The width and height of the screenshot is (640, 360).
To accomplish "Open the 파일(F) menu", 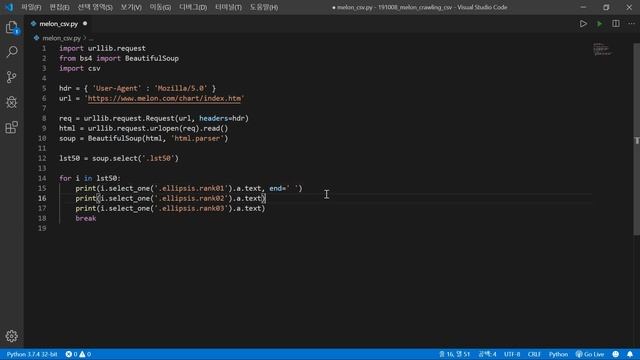I will tap(31, 7).
